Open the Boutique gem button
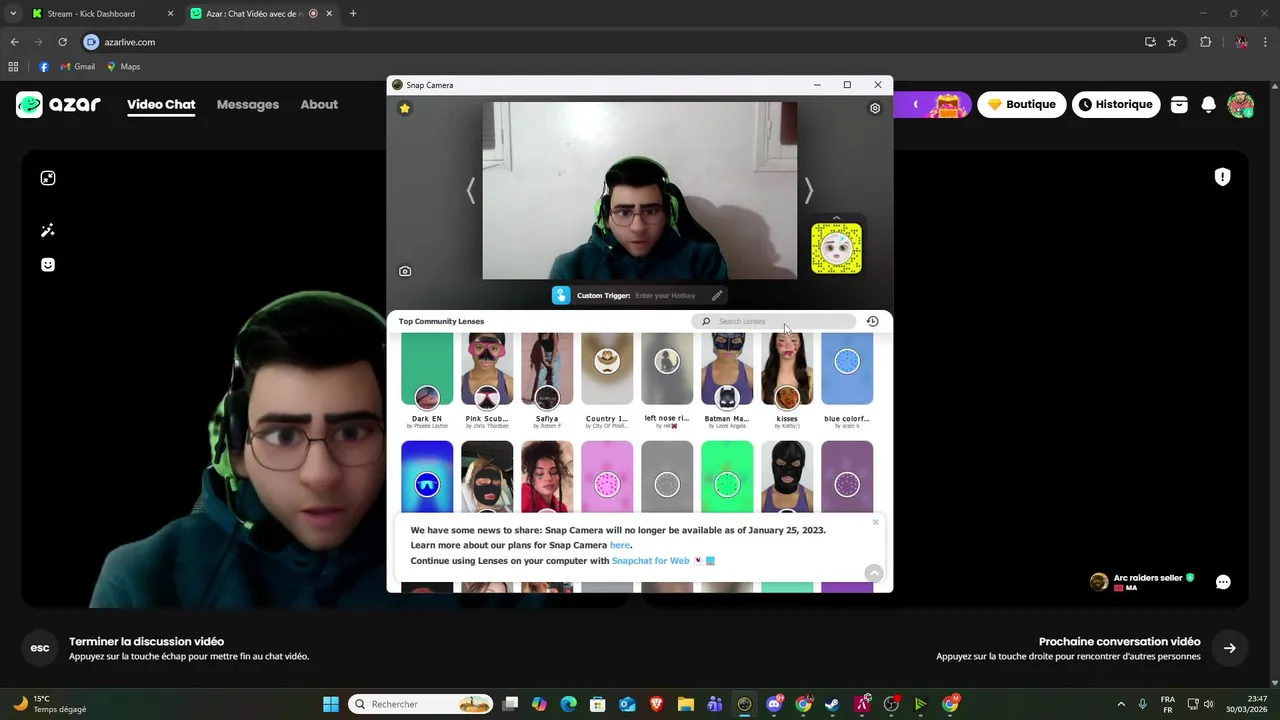The image size is (1280, 720). [x=1021, y=104]
